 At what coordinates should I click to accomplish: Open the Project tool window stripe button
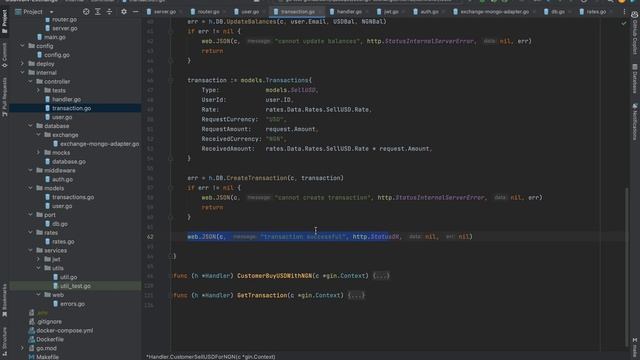4,21
